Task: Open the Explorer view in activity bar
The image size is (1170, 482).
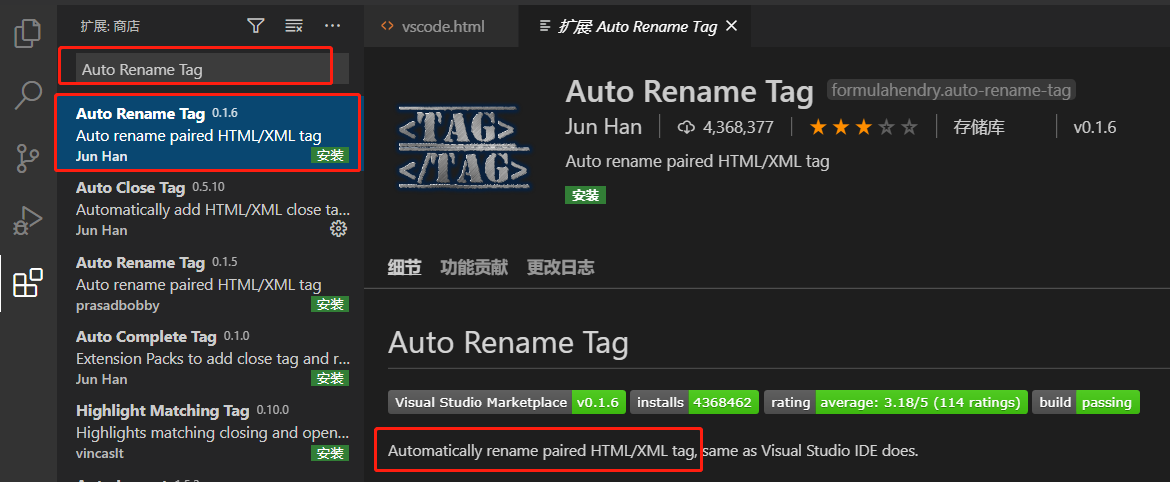Action: tap(28, 33)
